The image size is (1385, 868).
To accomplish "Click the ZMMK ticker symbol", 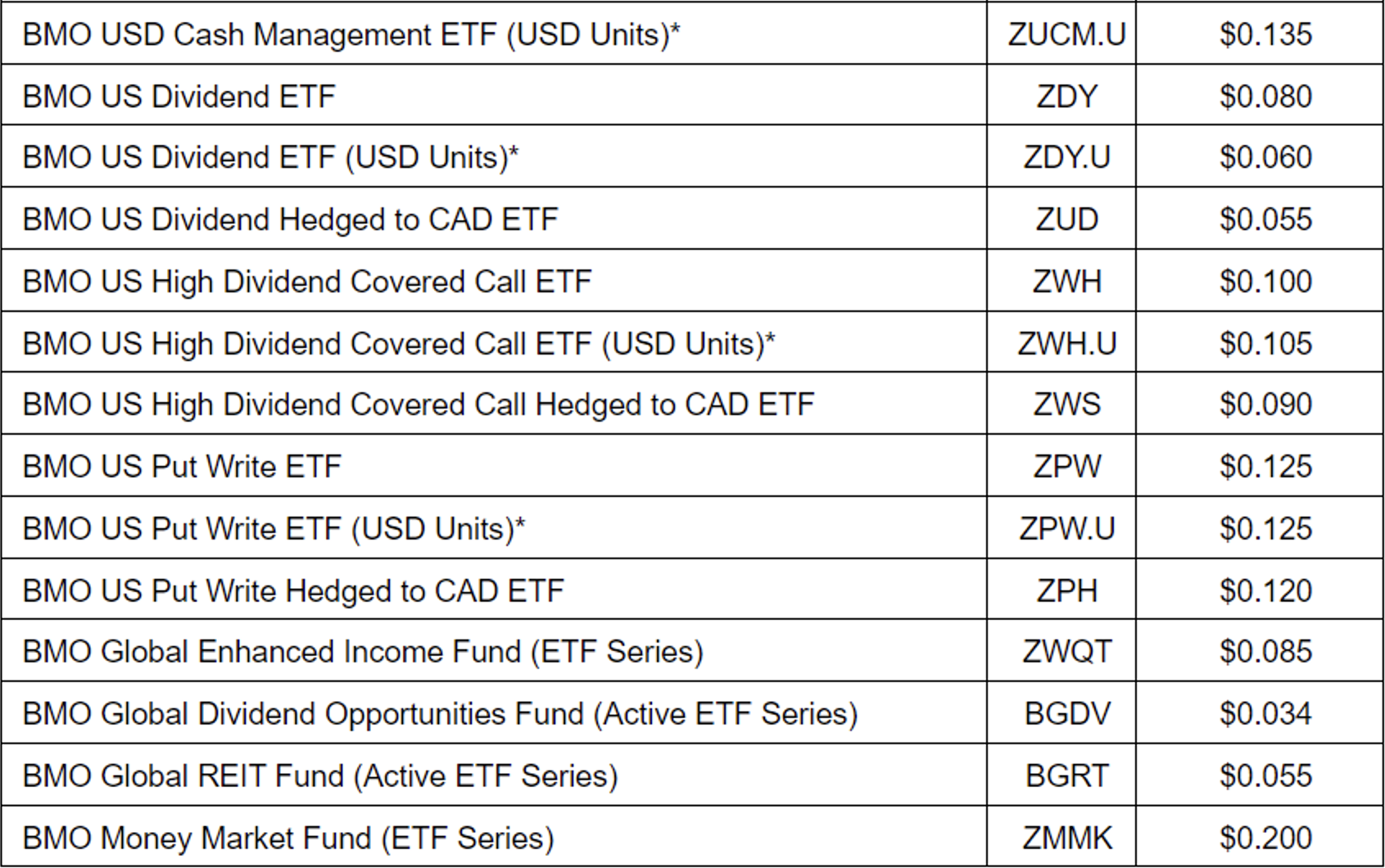I will 1066,839.
